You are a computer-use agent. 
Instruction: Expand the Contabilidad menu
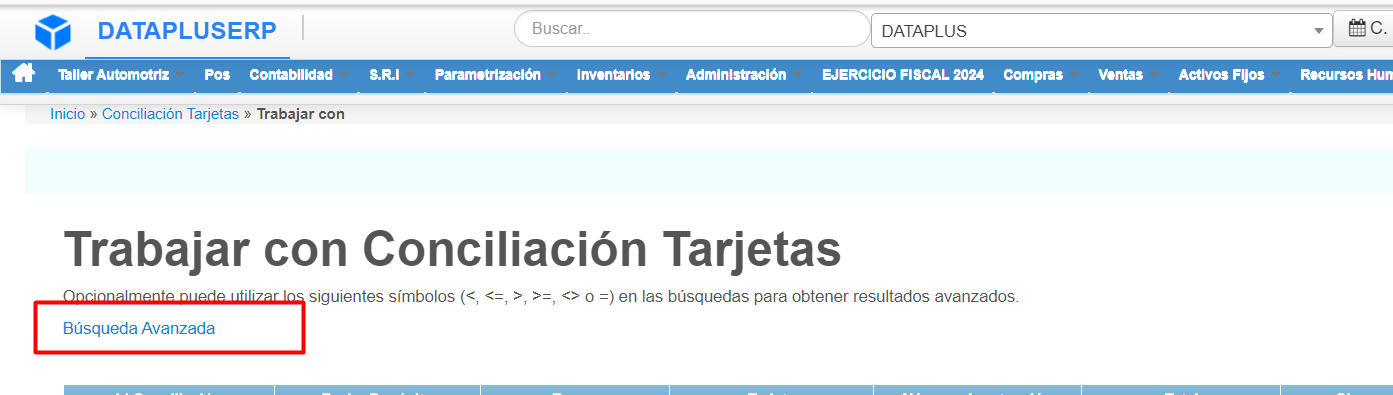coord(298,75)
